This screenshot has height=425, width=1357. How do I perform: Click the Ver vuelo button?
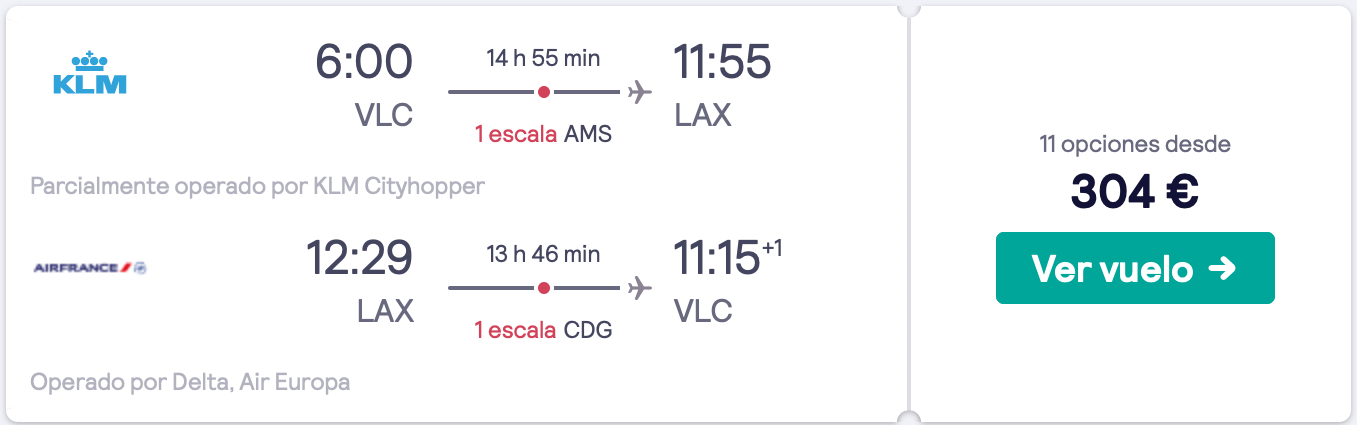point(1135,268)
